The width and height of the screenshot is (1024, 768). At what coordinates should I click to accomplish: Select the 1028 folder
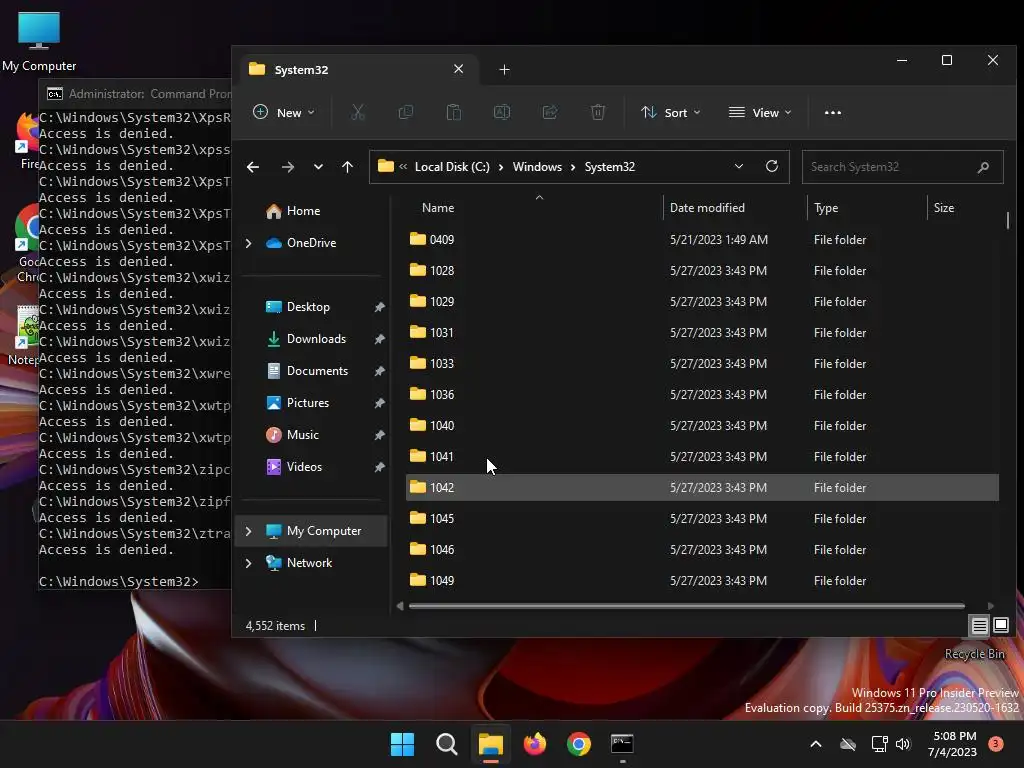(x=702, y=270)
